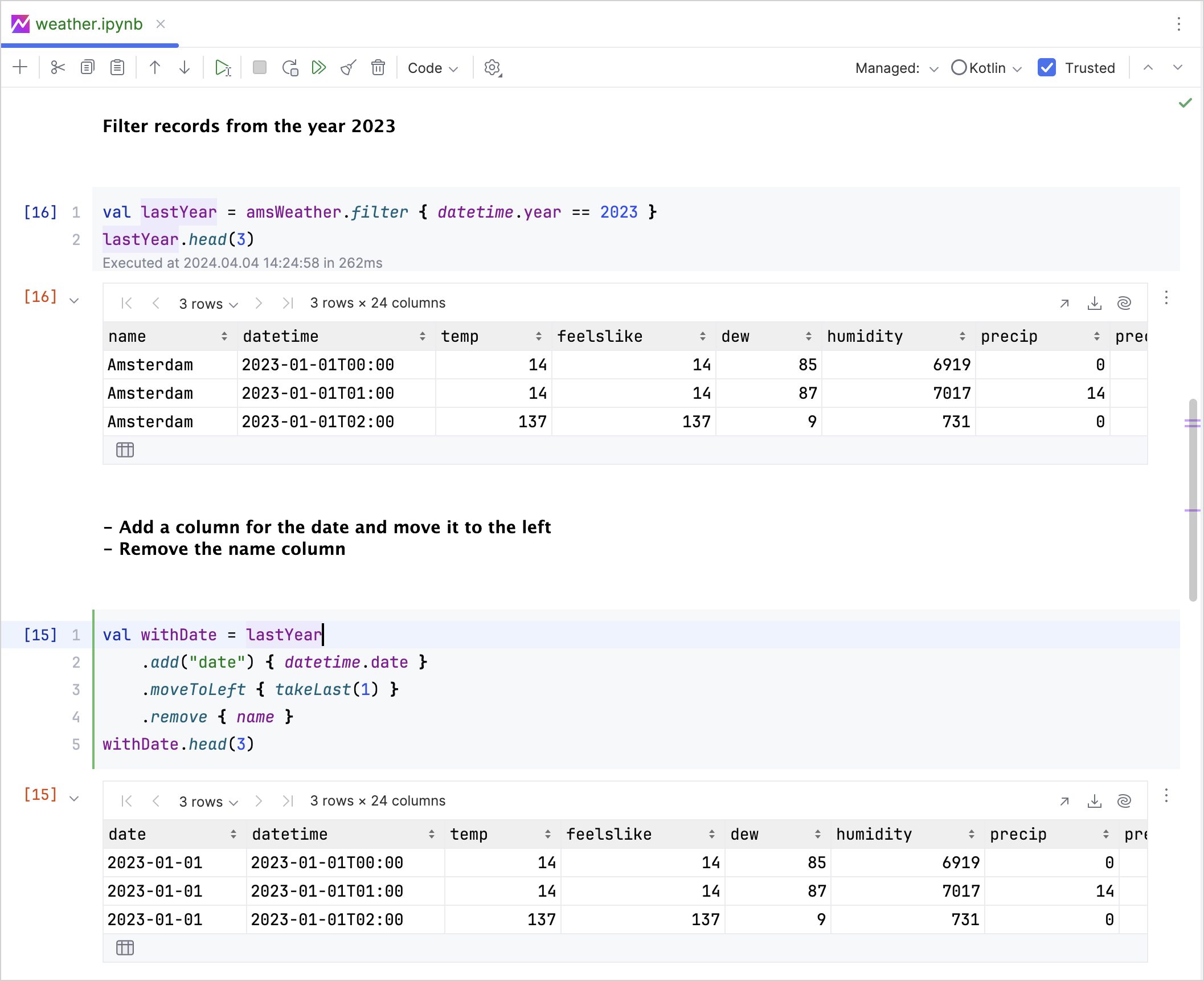The width and height of the screenshot is (1204, 981).
Task: Open the Code cell type dropdown
Action: pyautogui.click(x=433, y=67)
